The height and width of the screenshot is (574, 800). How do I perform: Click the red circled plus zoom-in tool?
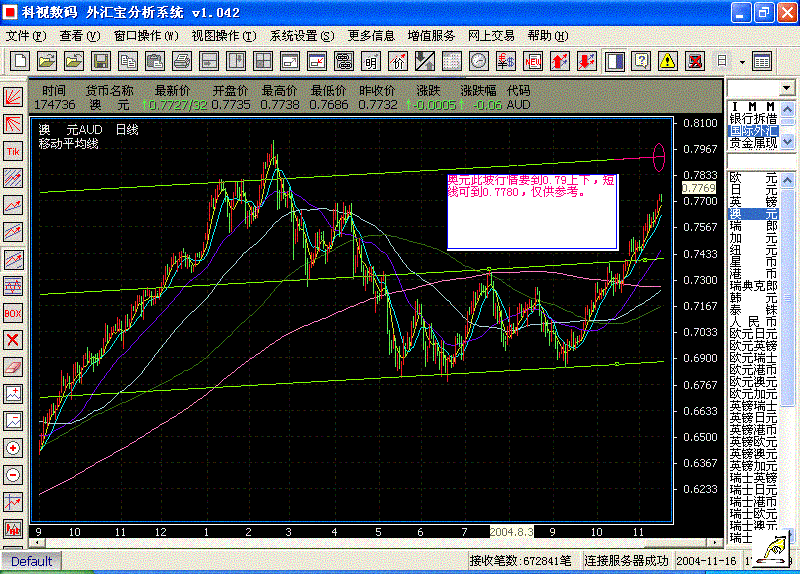pyautogui.click(x=13, y=448)
